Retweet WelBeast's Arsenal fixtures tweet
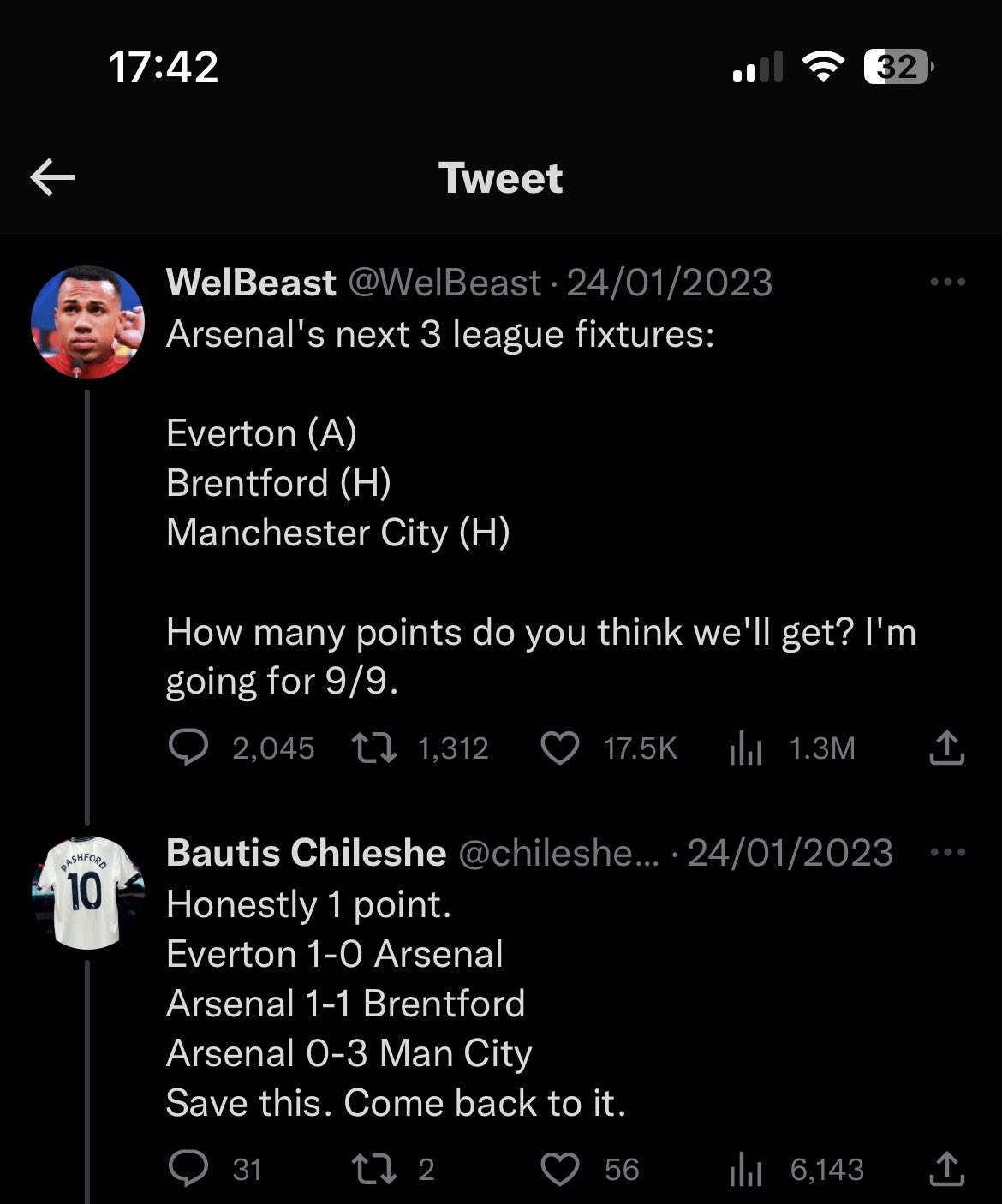1002x1204 pixels. (x=374, y=748)
